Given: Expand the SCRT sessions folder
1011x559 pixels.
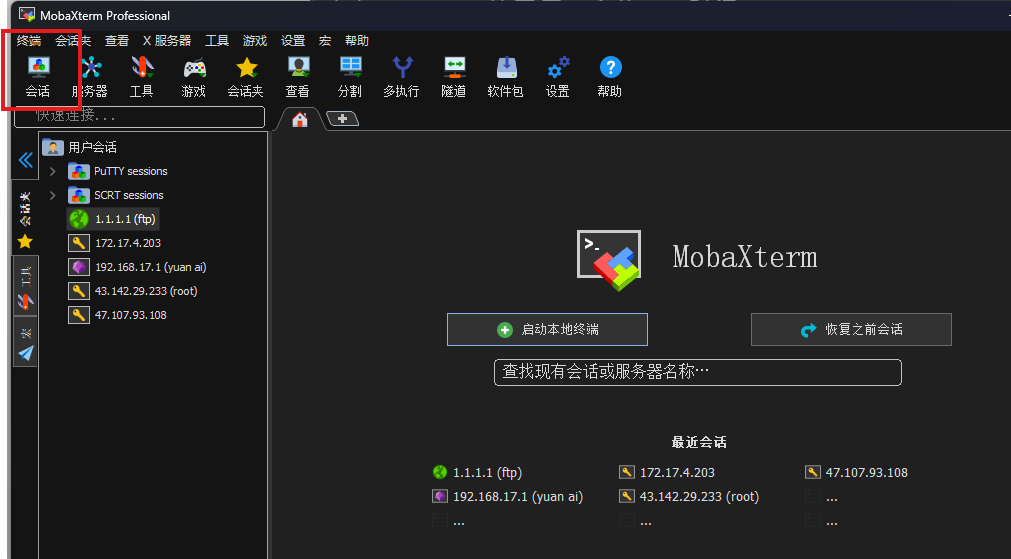Looking at the screenshot, I should click(53, 195).
